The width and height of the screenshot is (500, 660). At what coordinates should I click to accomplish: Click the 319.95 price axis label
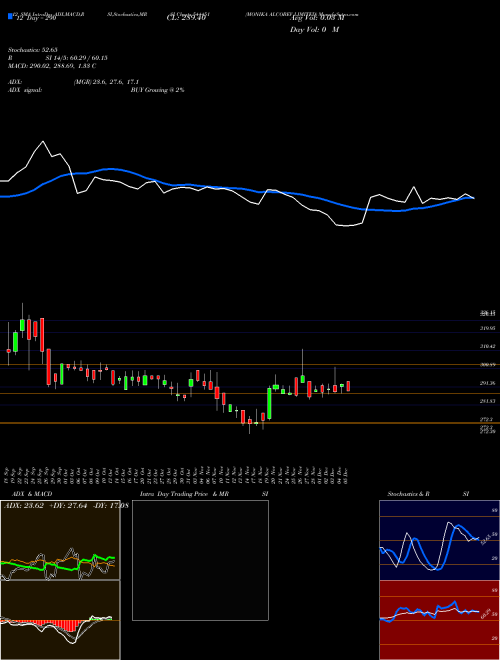pyautogui.click(x=488, y=328)
